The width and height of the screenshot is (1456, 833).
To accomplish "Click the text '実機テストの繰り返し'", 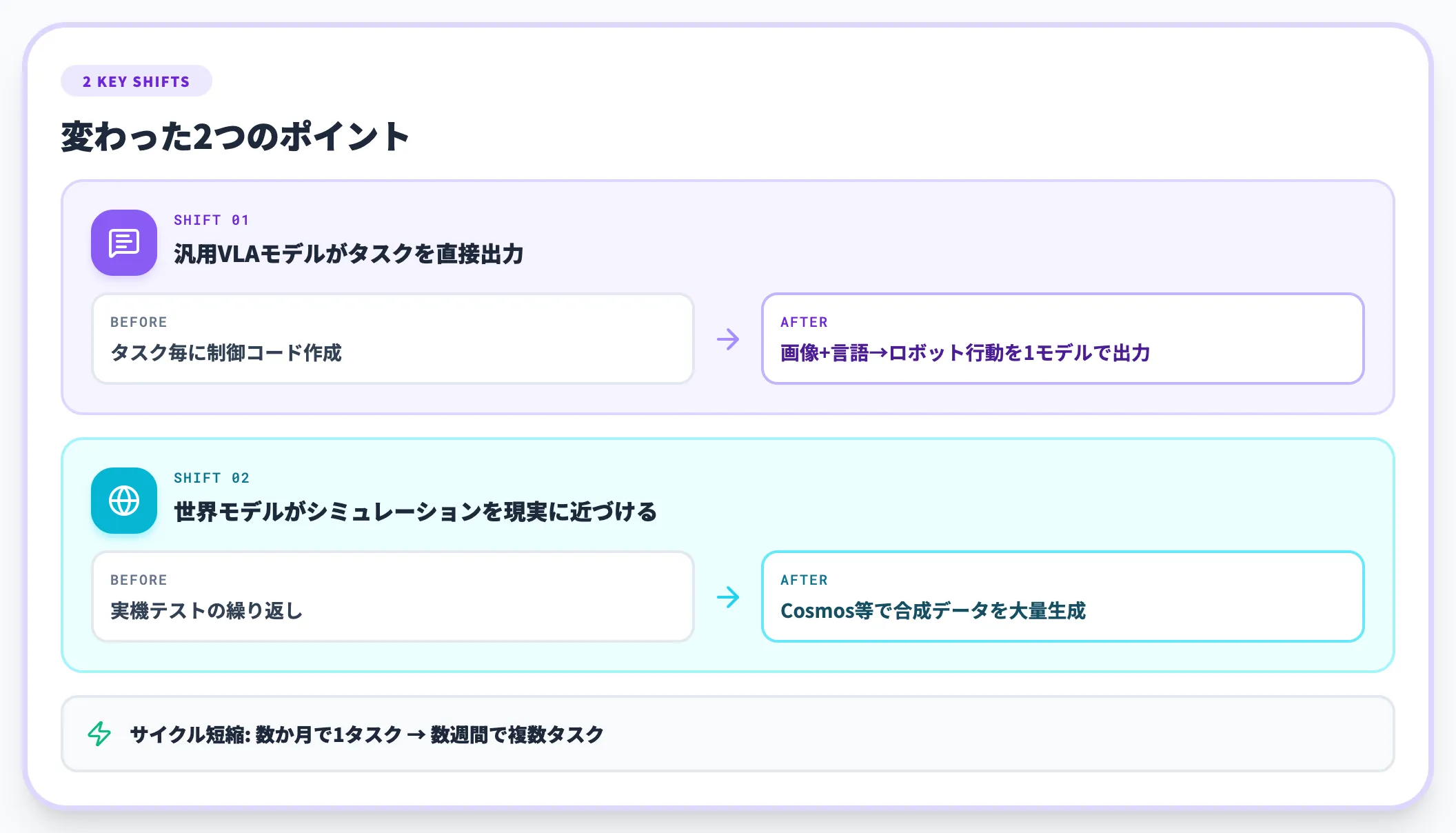I will (207, 610).
